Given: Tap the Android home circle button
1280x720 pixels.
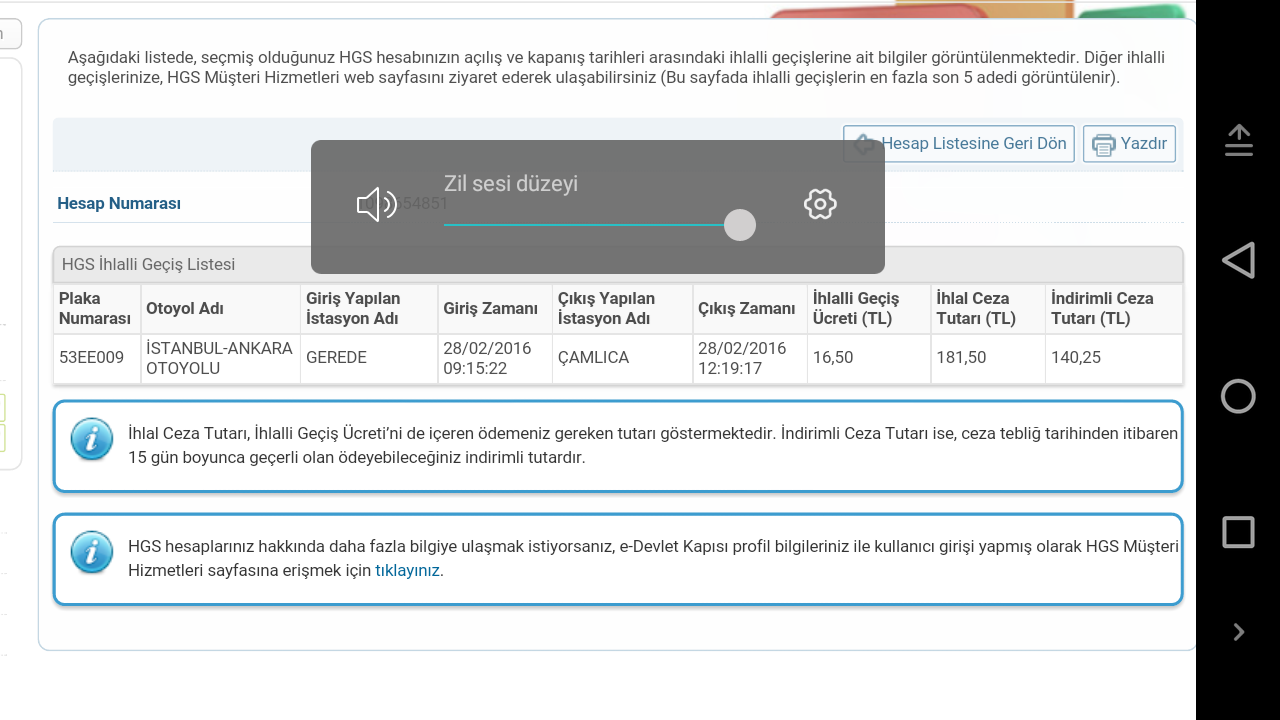Looking at the screenshot, I should click(x=1238, y=396).
